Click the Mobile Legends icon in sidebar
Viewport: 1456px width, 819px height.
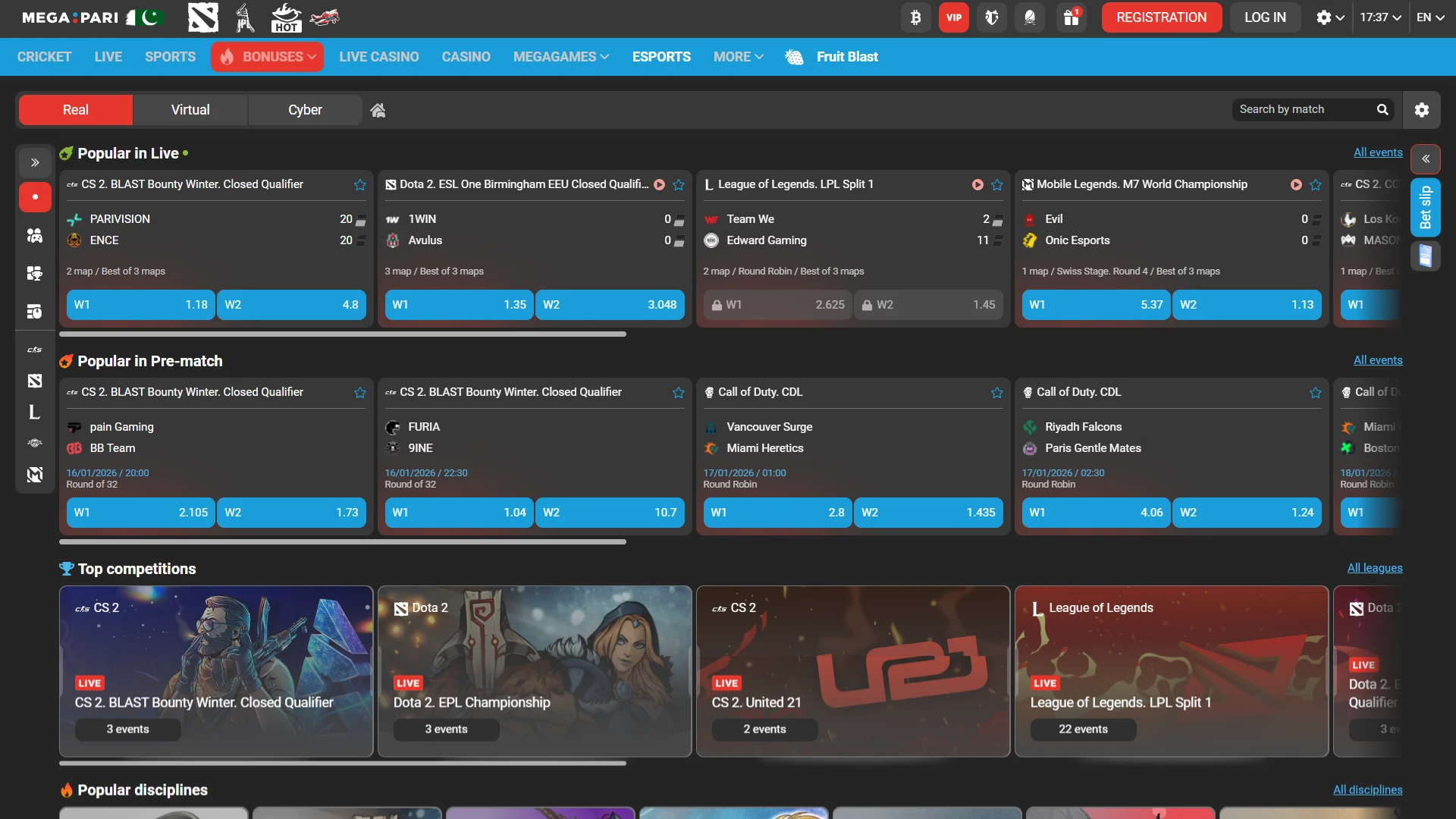34,475
